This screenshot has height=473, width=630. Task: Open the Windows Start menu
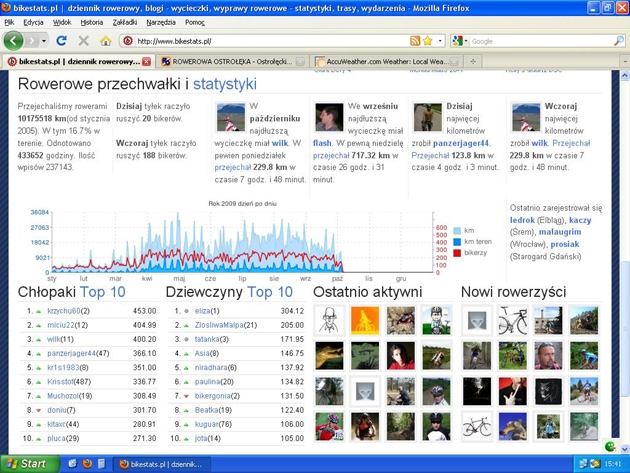tap(28, 464)
